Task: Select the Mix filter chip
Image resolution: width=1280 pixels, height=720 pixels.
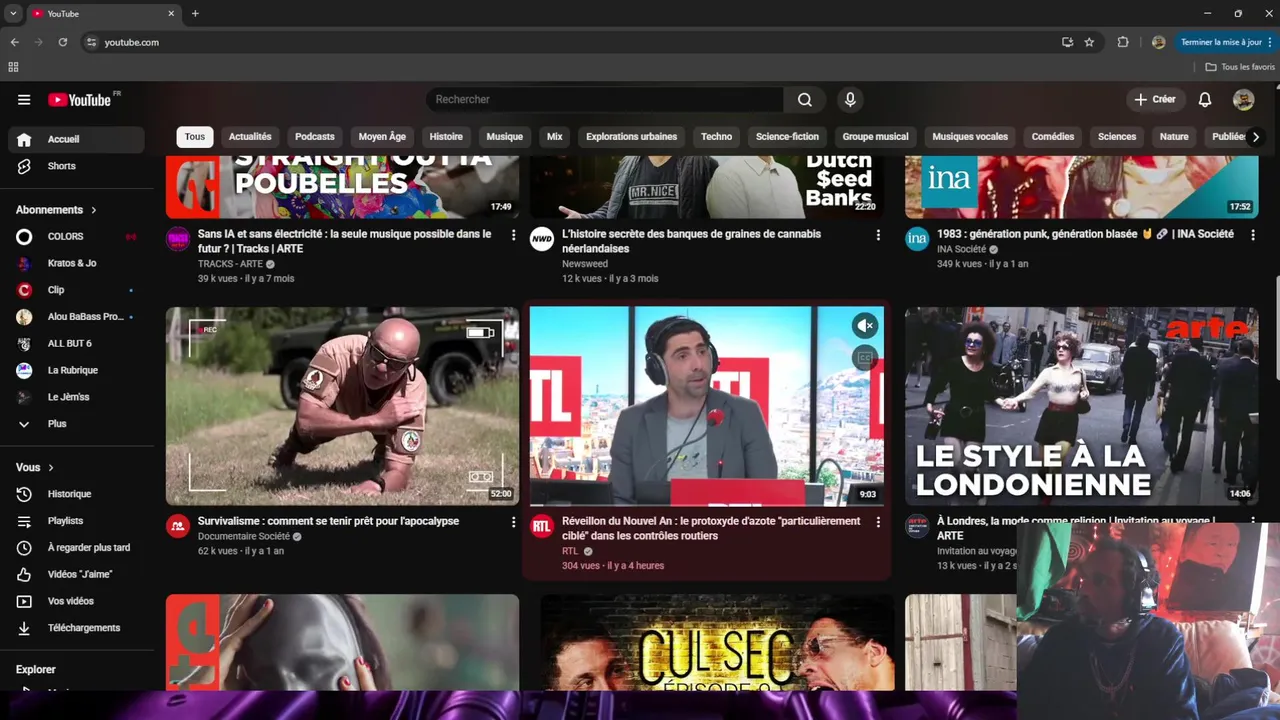Action: click(555, 137)
